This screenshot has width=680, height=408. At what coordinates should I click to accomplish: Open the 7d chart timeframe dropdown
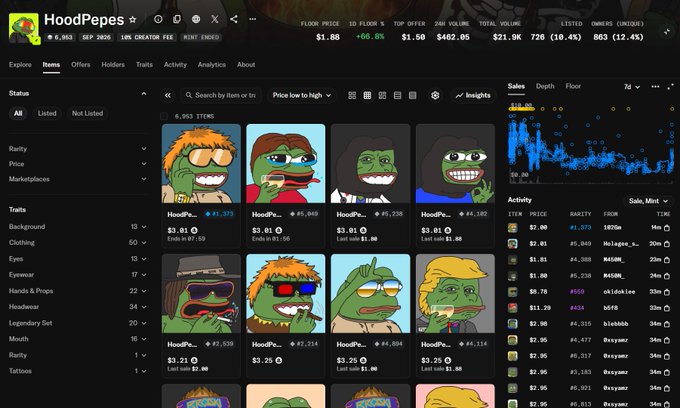click(x=632, y=87)
